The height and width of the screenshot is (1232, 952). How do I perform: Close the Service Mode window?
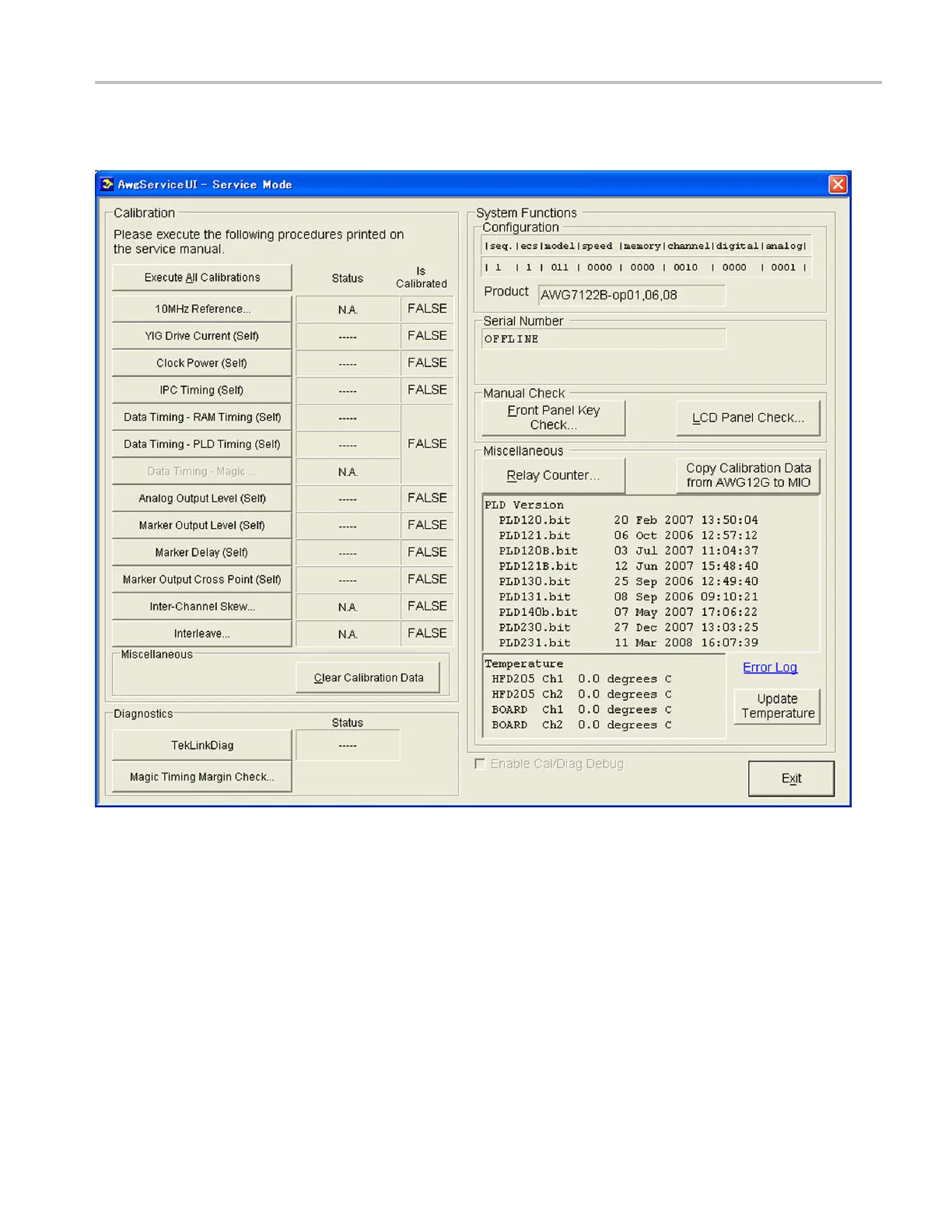click(x=838, y=184)
